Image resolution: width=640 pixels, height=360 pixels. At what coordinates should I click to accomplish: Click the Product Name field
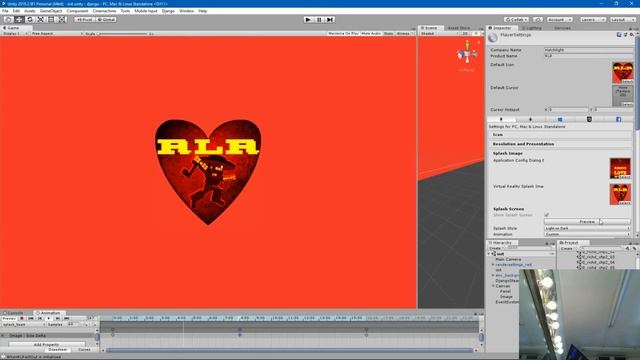coord(588,56)
